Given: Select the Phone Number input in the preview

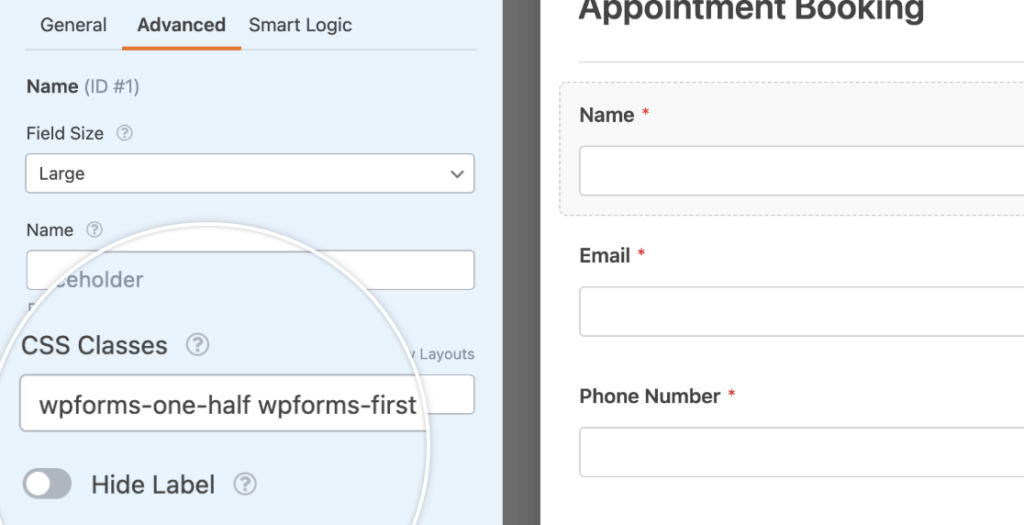Looking at the screenshot, I should (x=801, y=452).
